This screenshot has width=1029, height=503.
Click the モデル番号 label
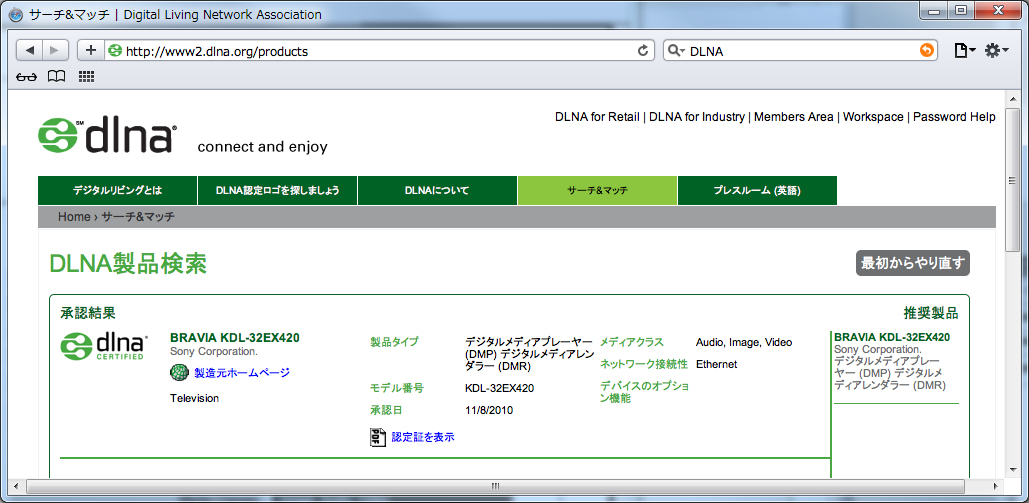click(397, 388)
